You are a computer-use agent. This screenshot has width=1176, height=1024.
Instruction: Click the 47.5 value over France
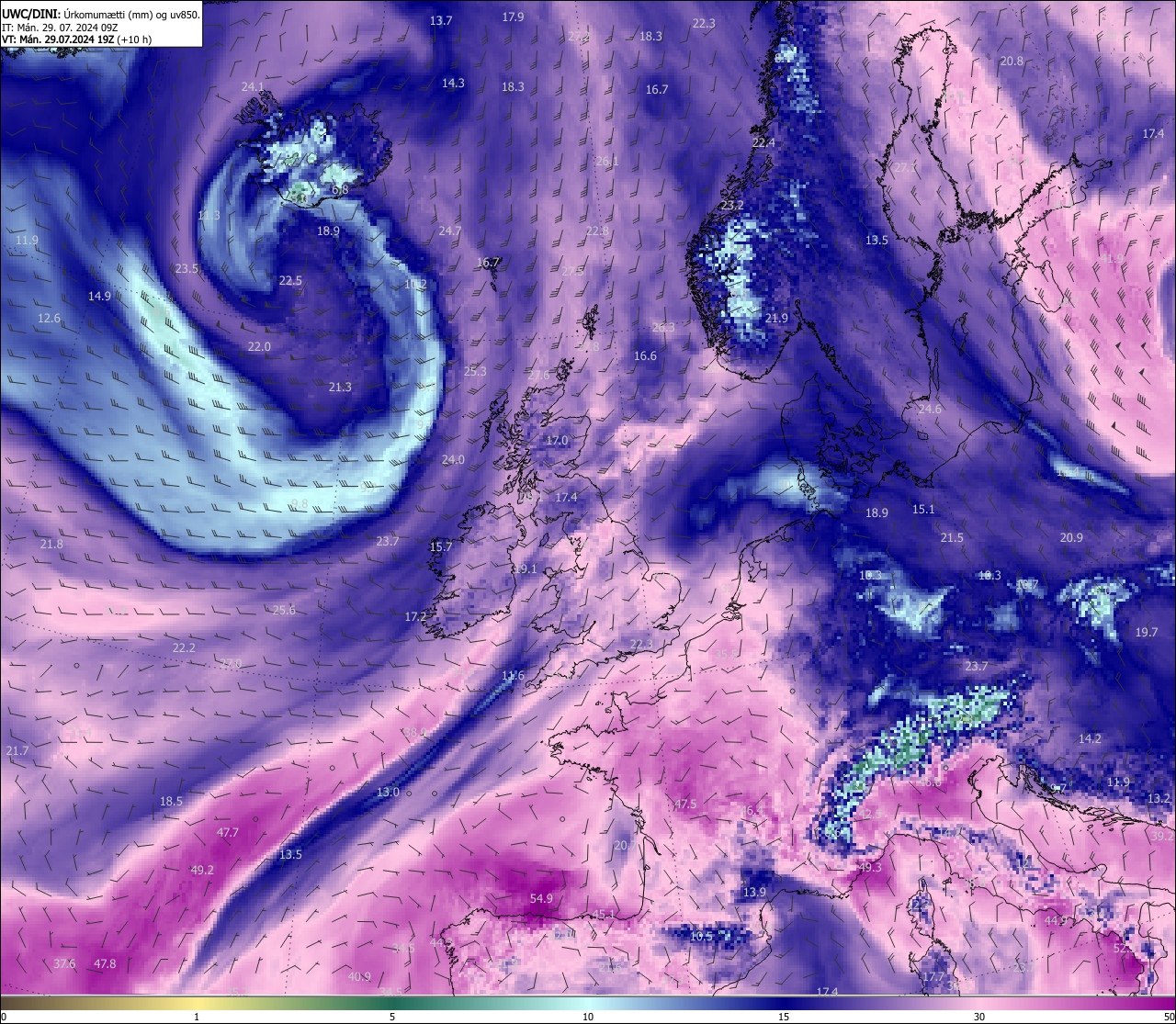(685, 804)
